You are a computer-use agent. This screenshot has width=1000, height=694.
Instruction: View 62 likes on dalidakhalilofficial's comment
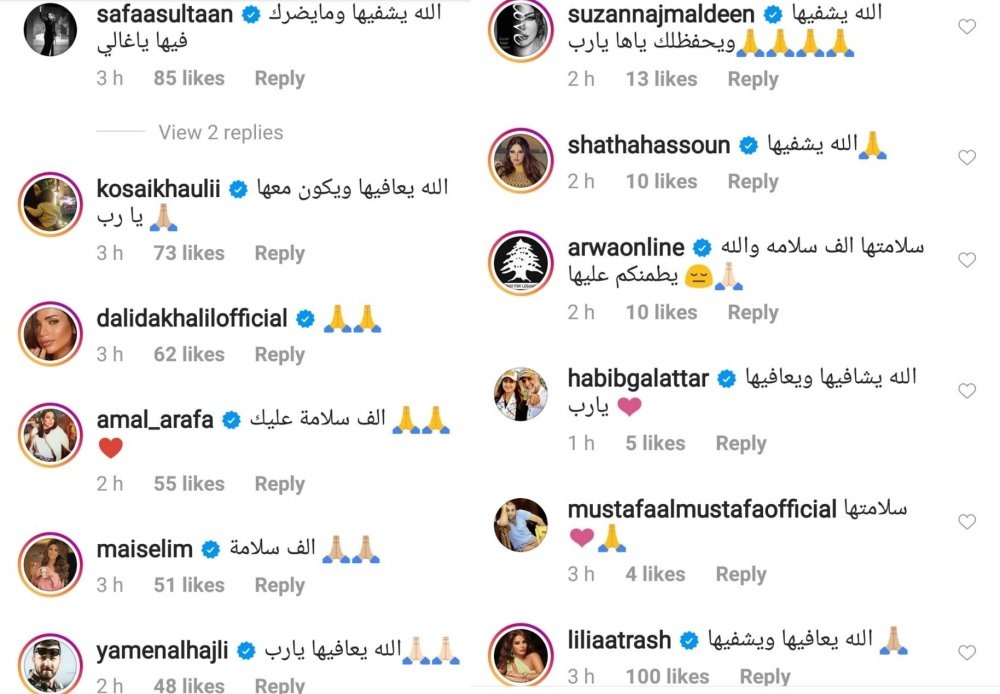189,355
